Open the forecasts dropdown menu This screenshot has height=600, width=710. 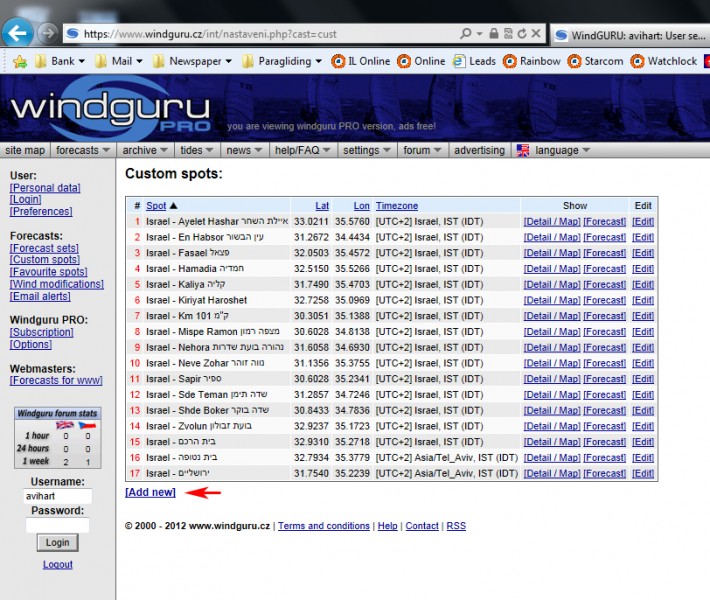(x=83, y=150)
